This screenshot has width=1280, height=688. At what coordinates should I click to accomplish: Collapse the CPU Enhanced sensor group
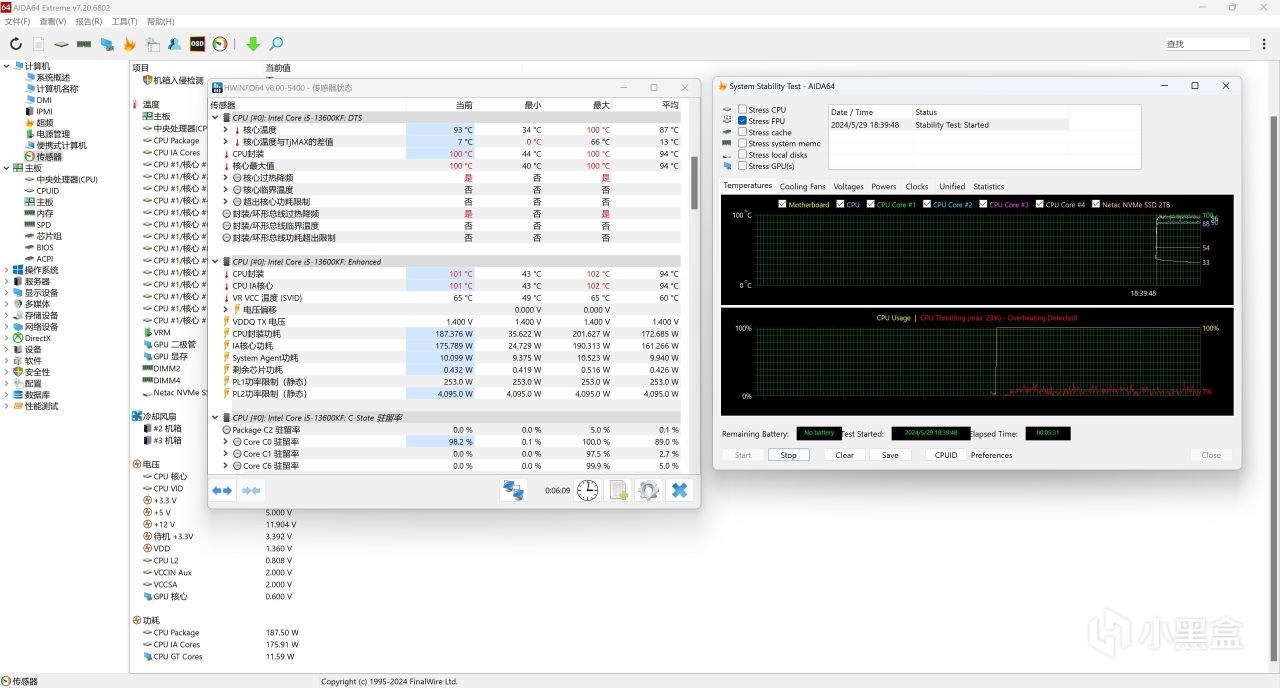(214, 262)
